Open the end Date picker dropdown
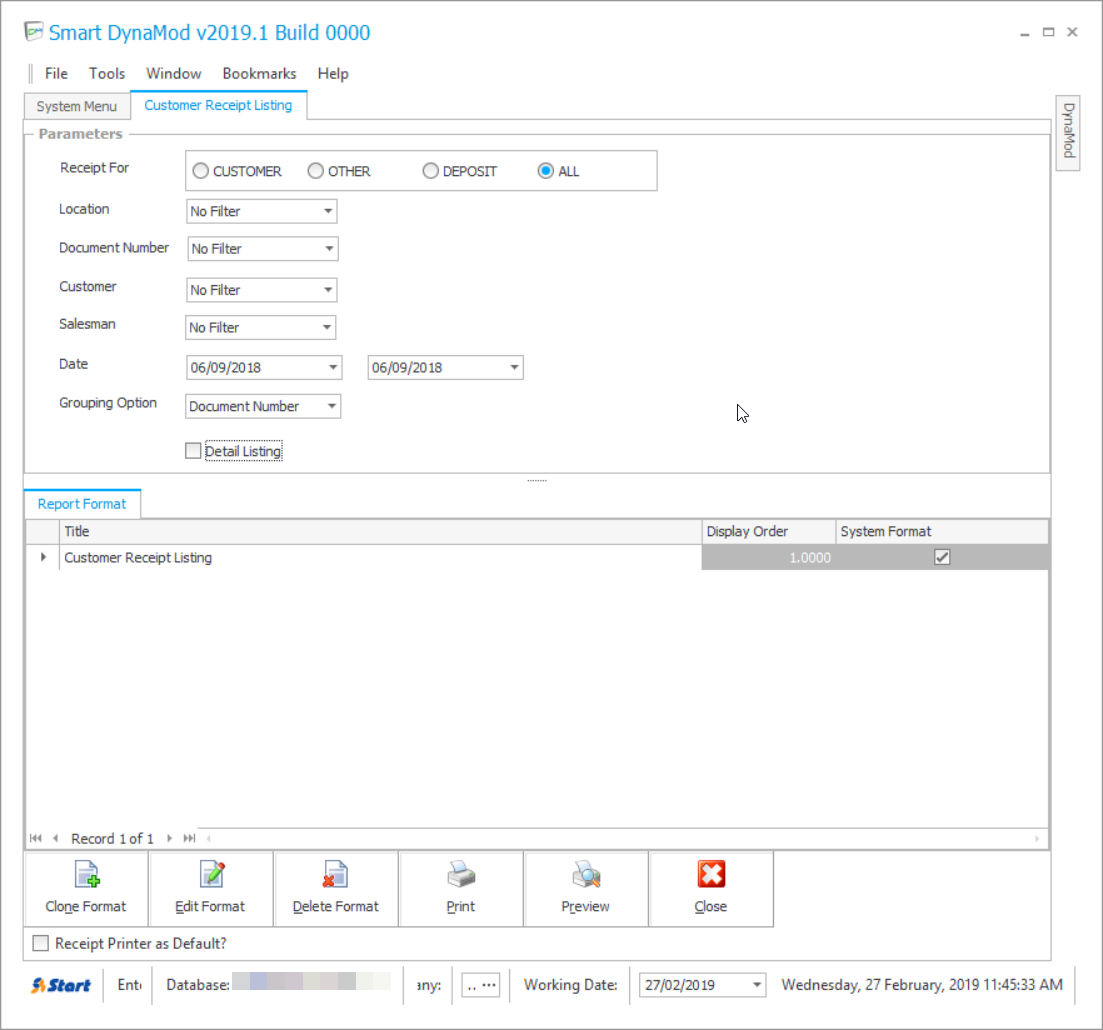The height and width of the screenshot is (1030, 1103). click(x=514, y=367)
